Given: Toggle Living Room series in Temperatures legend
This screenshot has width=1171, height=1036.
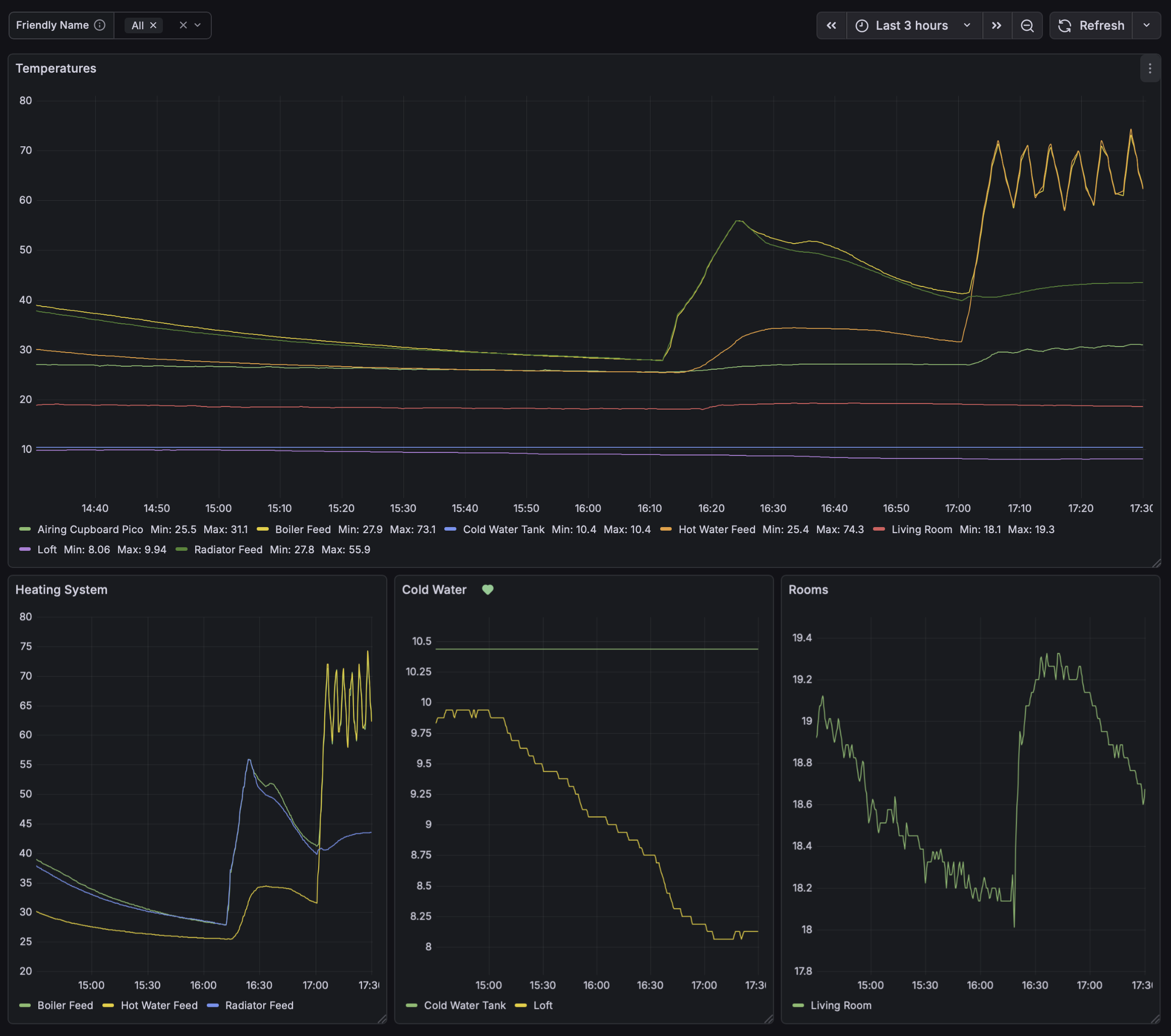Looking at the screenshot, I should click(921, 530).
